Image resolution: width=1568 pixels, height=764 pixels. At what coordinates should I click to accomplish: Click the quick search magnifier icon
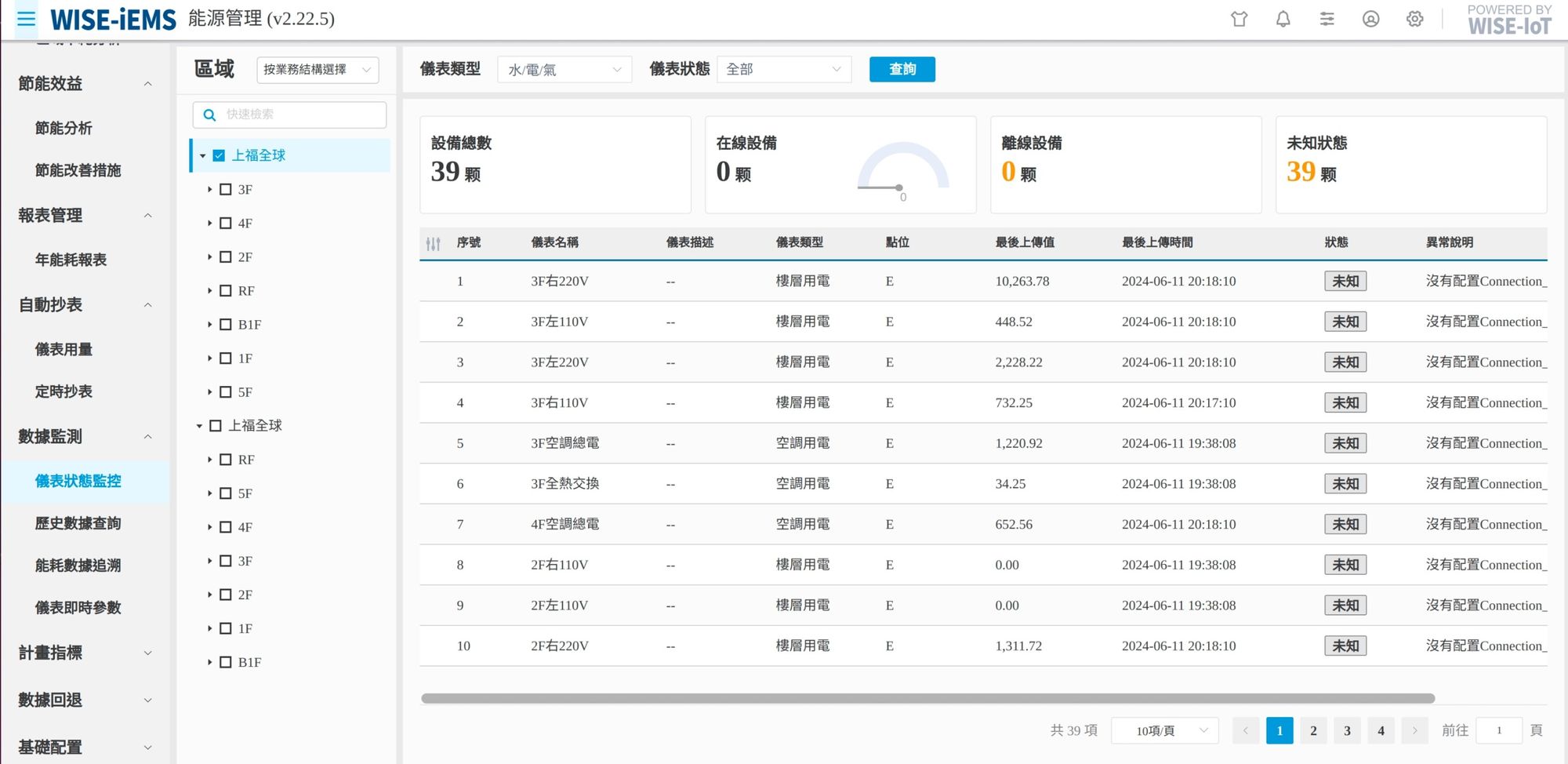[209, 115]
